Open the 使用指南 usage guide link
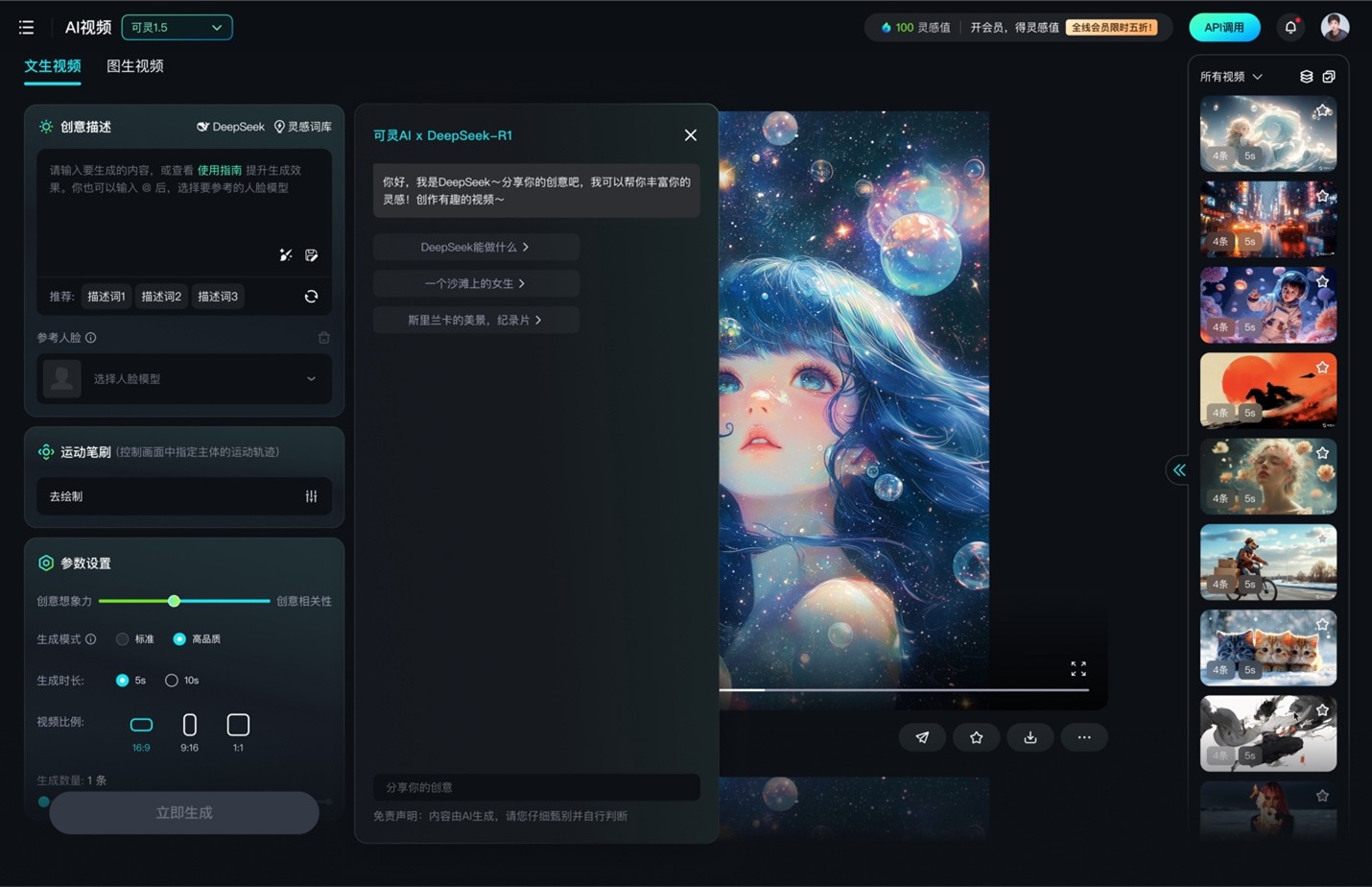 [220, 169]
